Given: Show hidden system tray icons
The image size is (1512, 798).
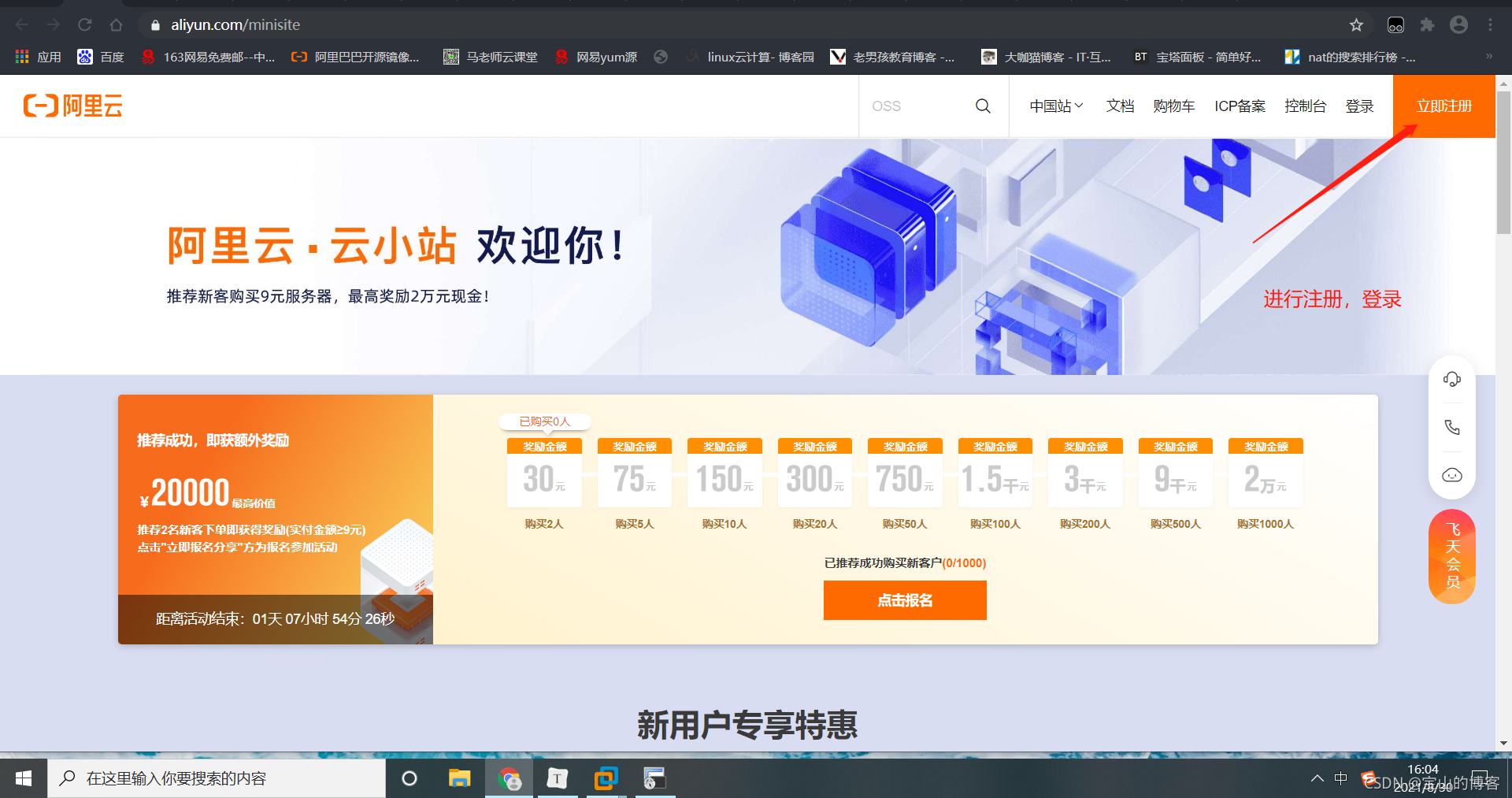Looking at the screenshot, I should [1317, 778].
